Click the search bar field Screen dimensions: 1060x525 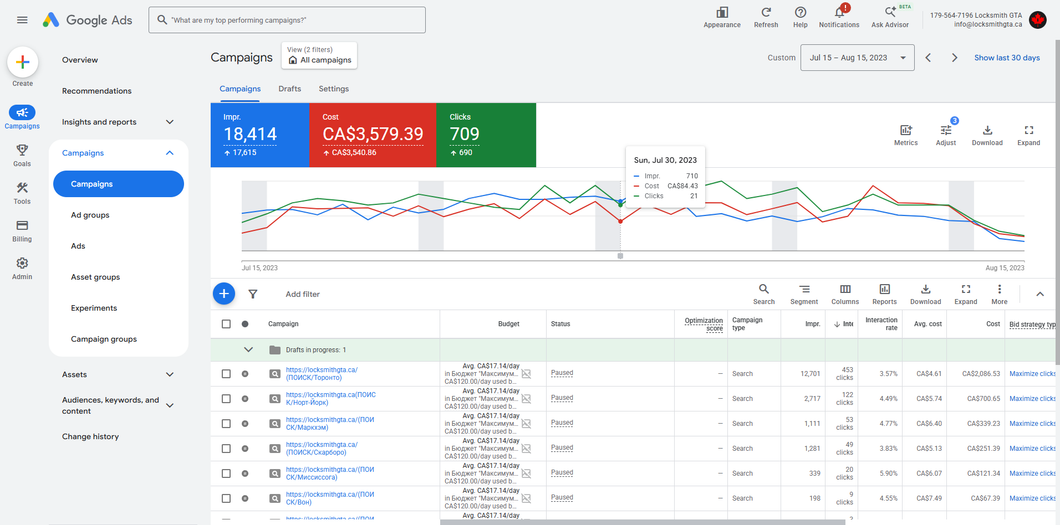click(287, 20)
